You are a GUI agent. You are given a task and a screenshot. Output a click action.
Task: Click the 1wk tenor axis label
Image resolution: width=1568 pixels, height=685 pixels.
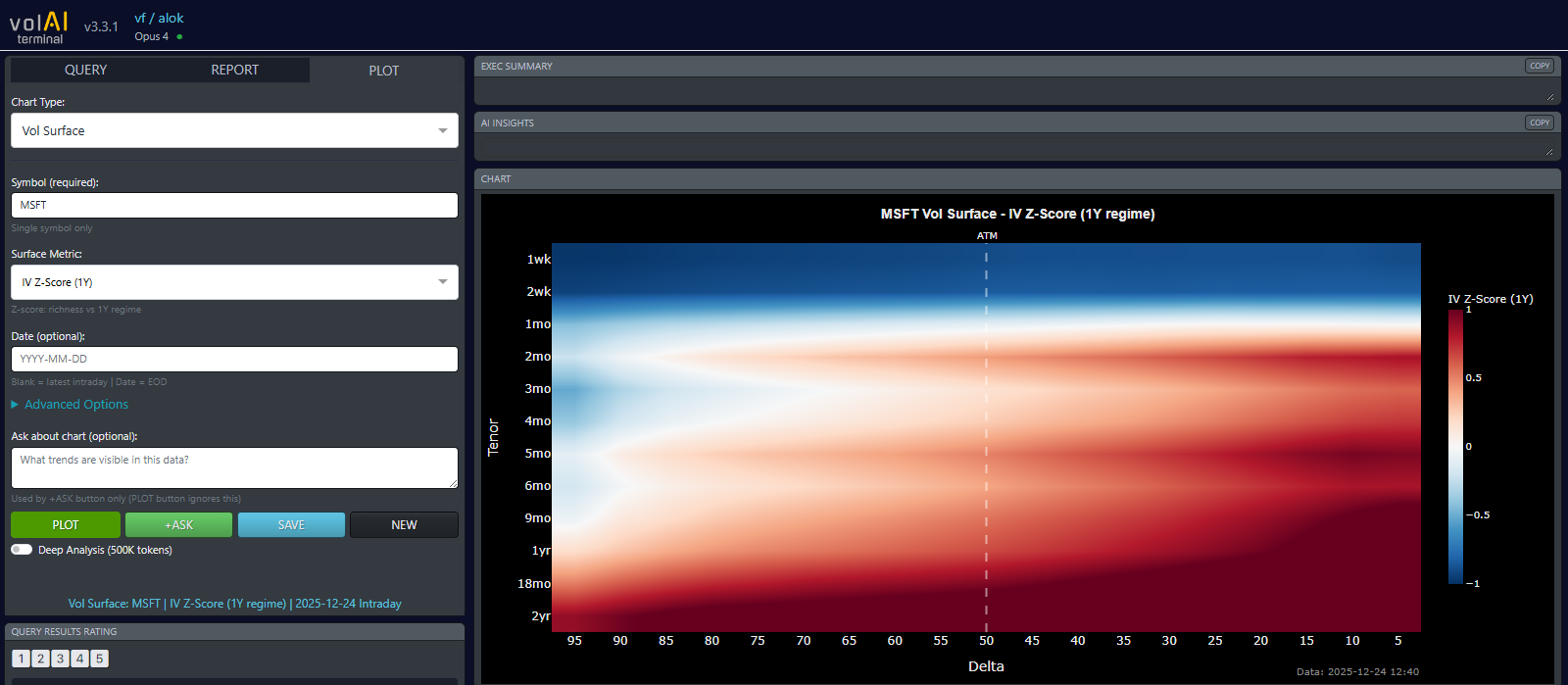539,259
